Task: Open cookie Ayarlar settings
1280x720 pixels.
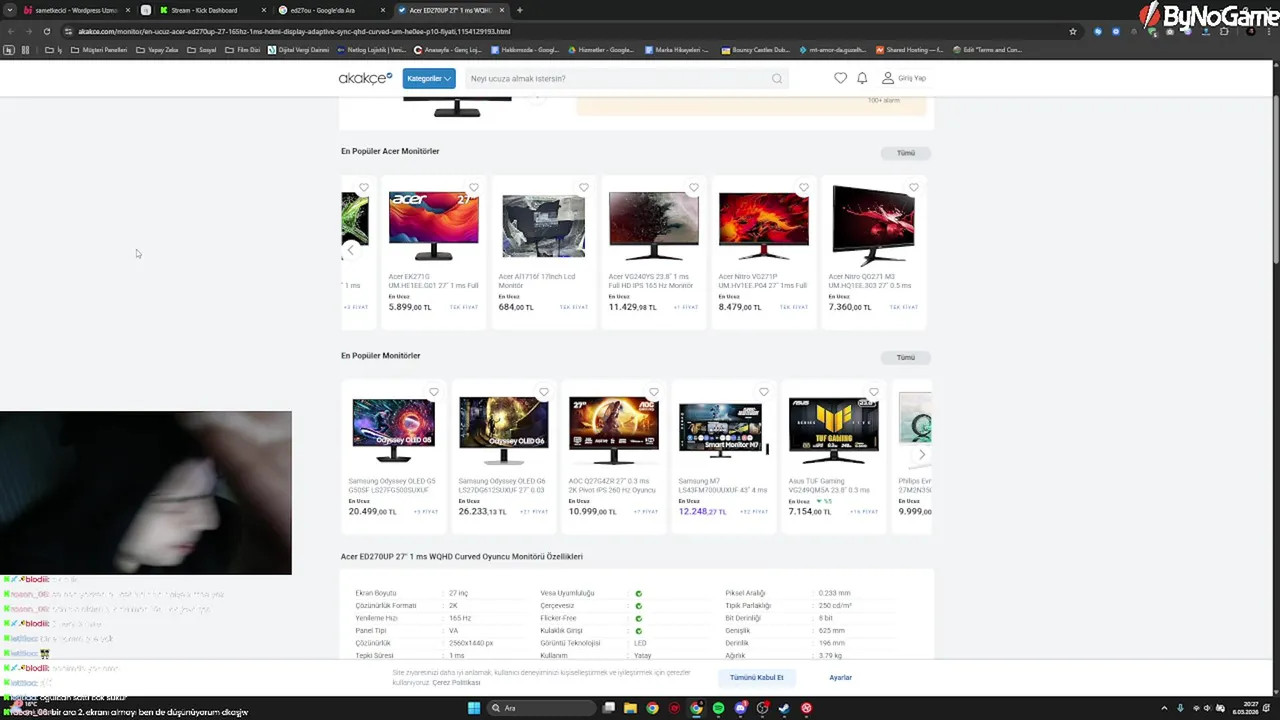Action: 841,677
